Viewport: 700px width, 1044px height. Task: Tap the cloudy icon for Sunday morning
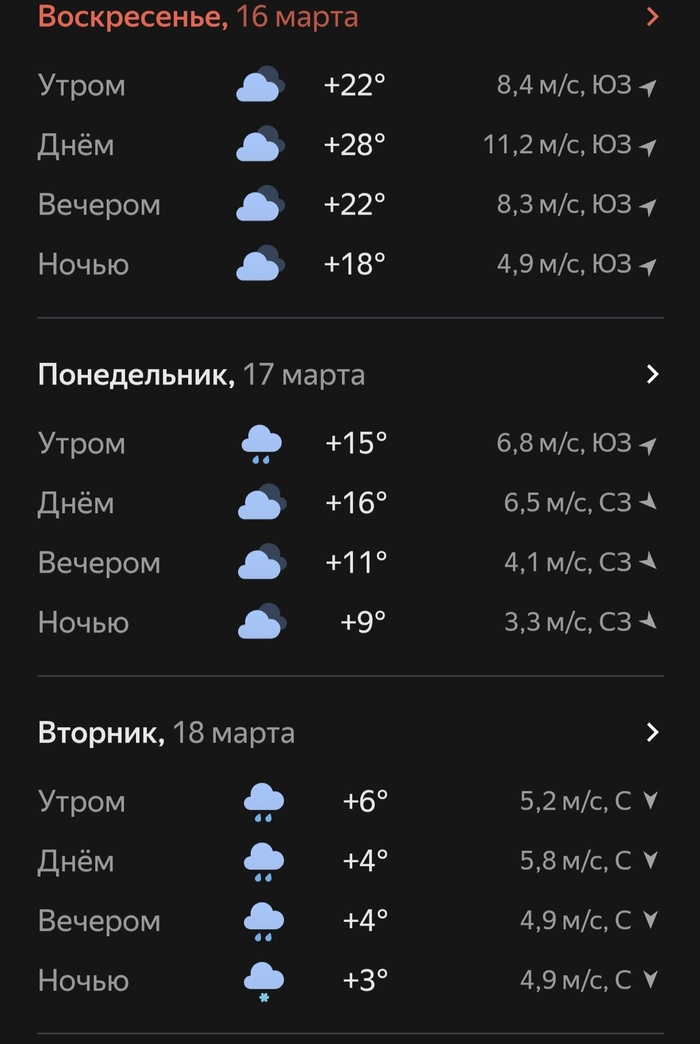pos(260,84)
